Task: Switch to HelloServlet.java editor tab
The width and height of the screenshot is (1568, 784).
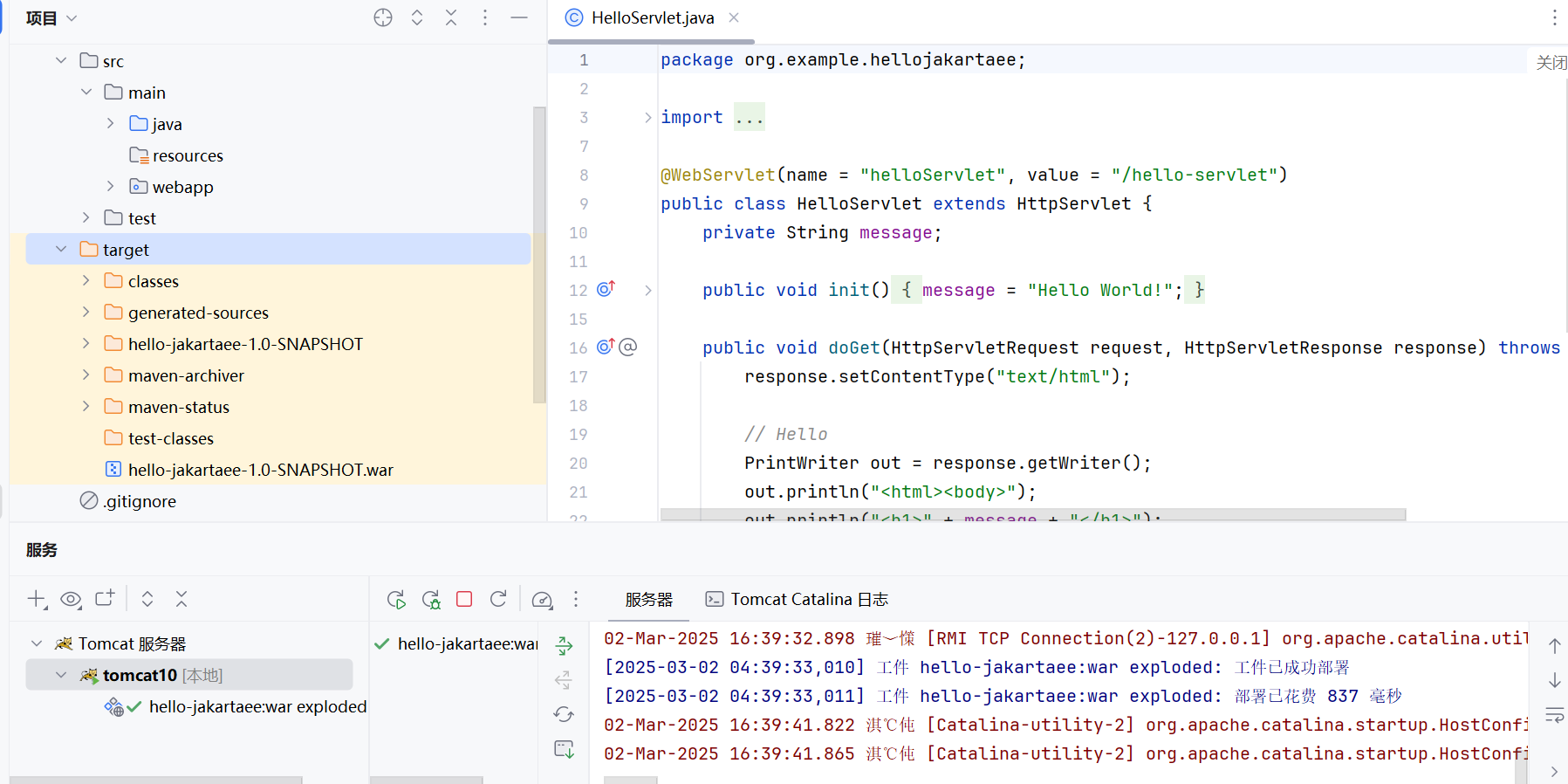Action: click(652, 18)
